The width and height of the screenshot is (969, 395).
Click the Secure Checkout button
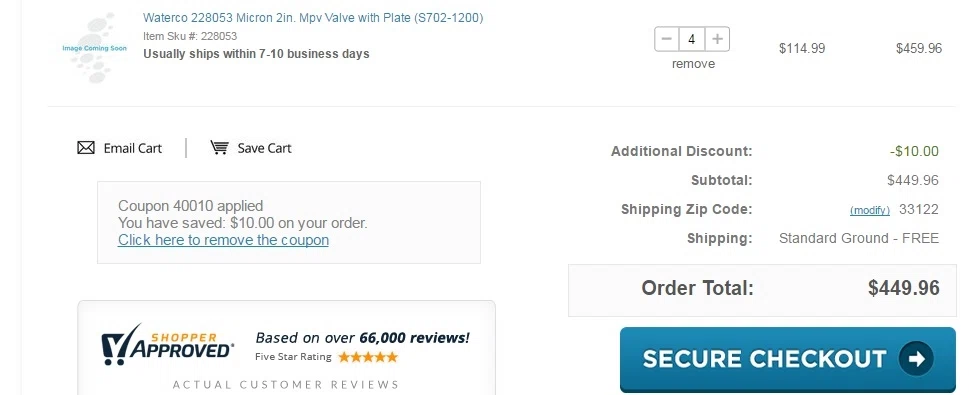tap(787, 359)
